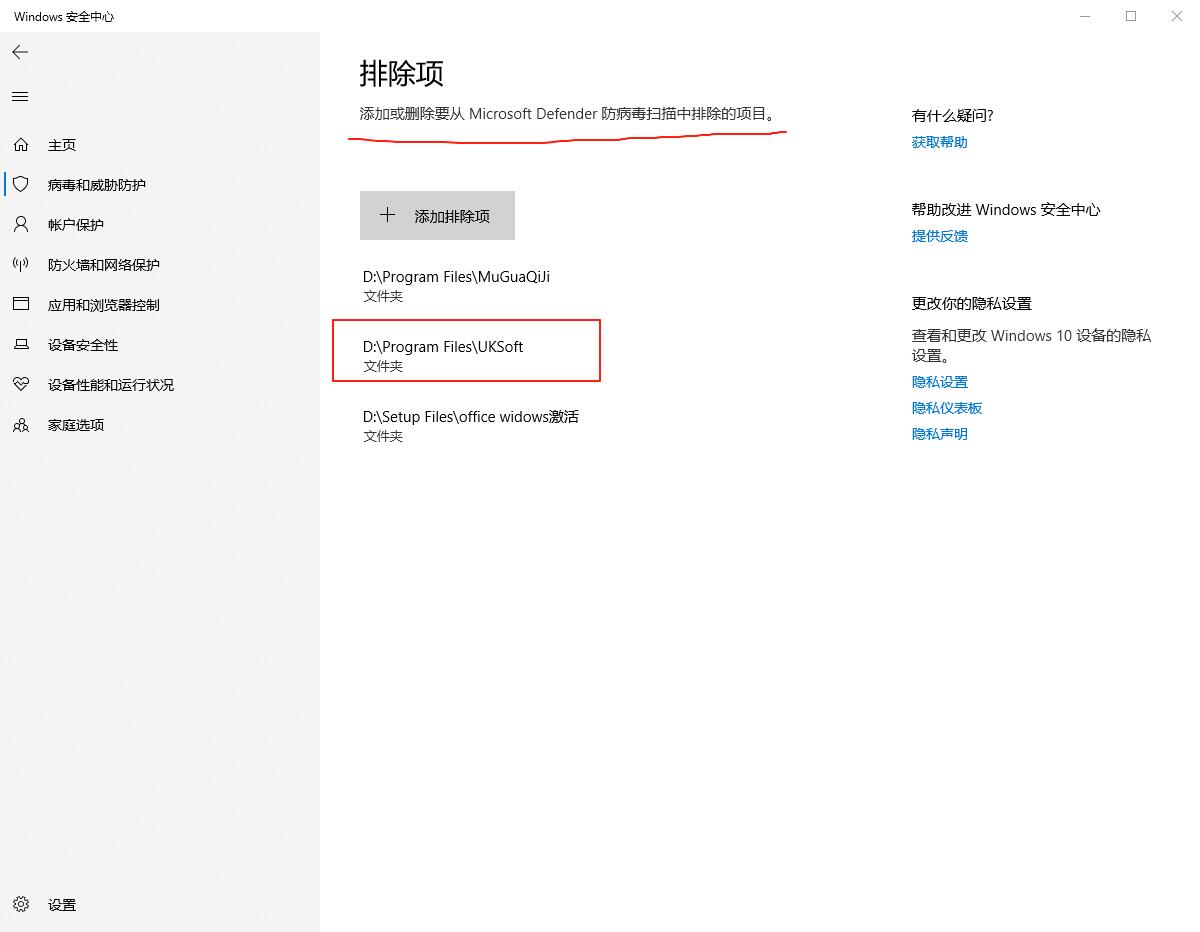Click the wireless icon for 防火墙和网络保护
The image size is (1200, 932).
[21, 265]
